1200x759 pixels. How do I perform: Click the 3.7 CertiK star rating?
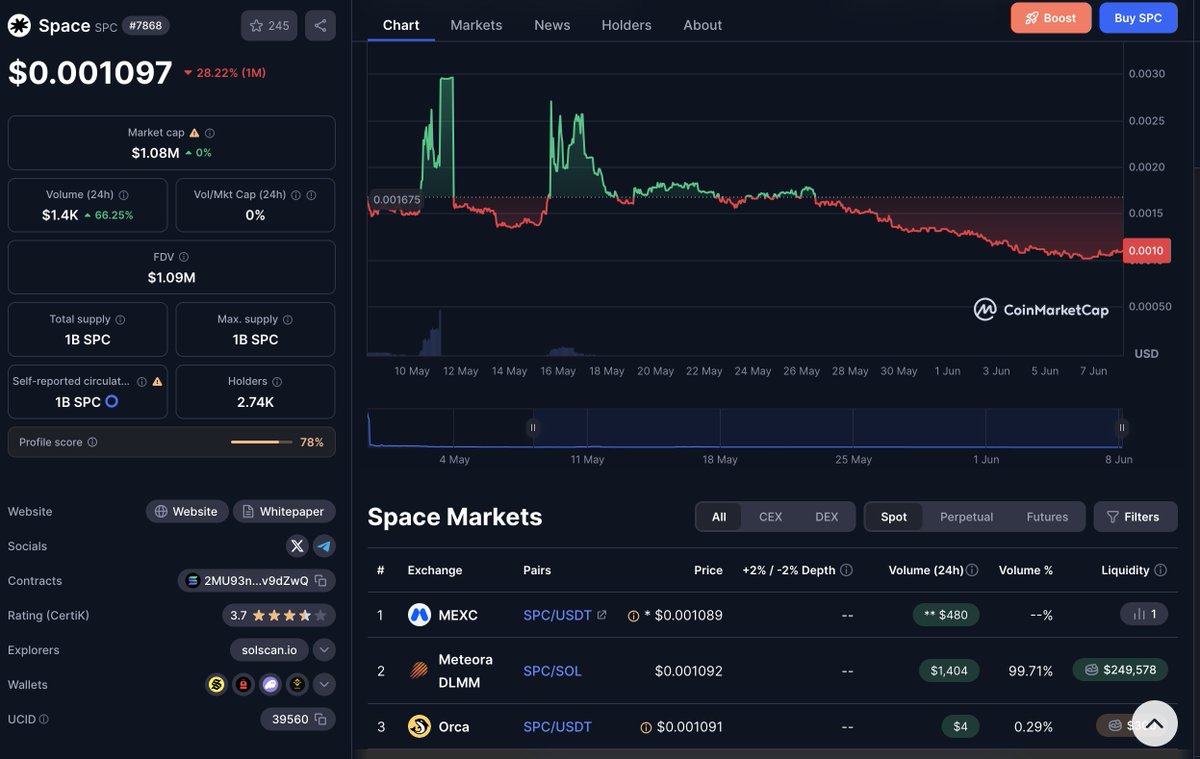(x=279, y=615)
